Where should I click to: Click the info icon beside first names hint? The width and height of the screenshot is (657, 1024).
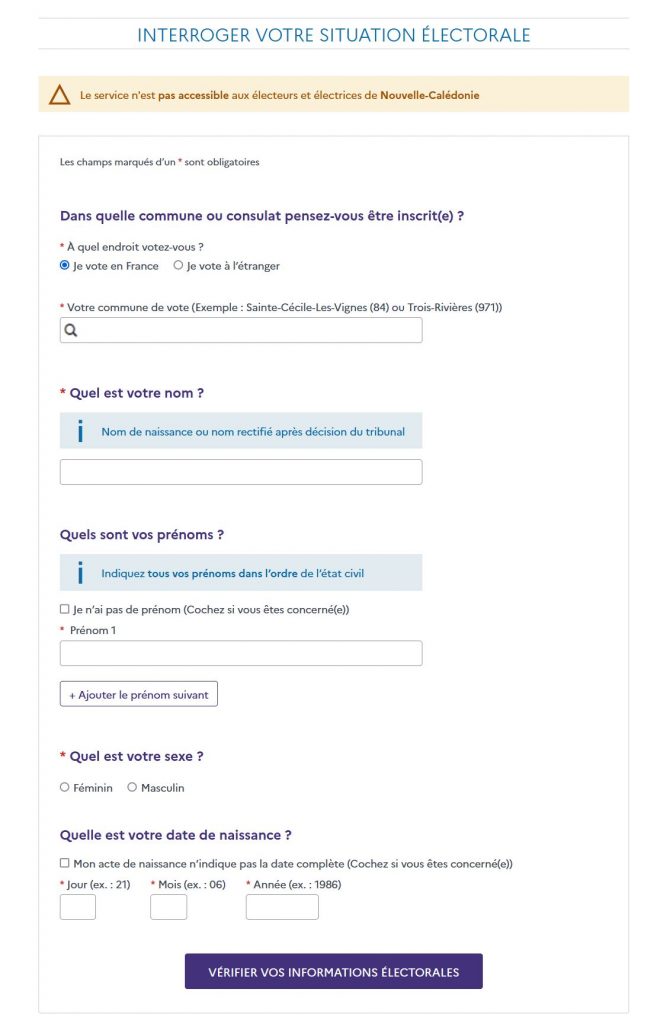[80, 573]
